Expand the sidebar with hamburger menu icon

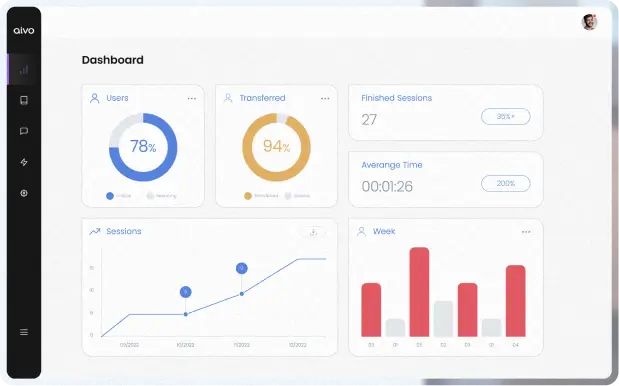24,332
